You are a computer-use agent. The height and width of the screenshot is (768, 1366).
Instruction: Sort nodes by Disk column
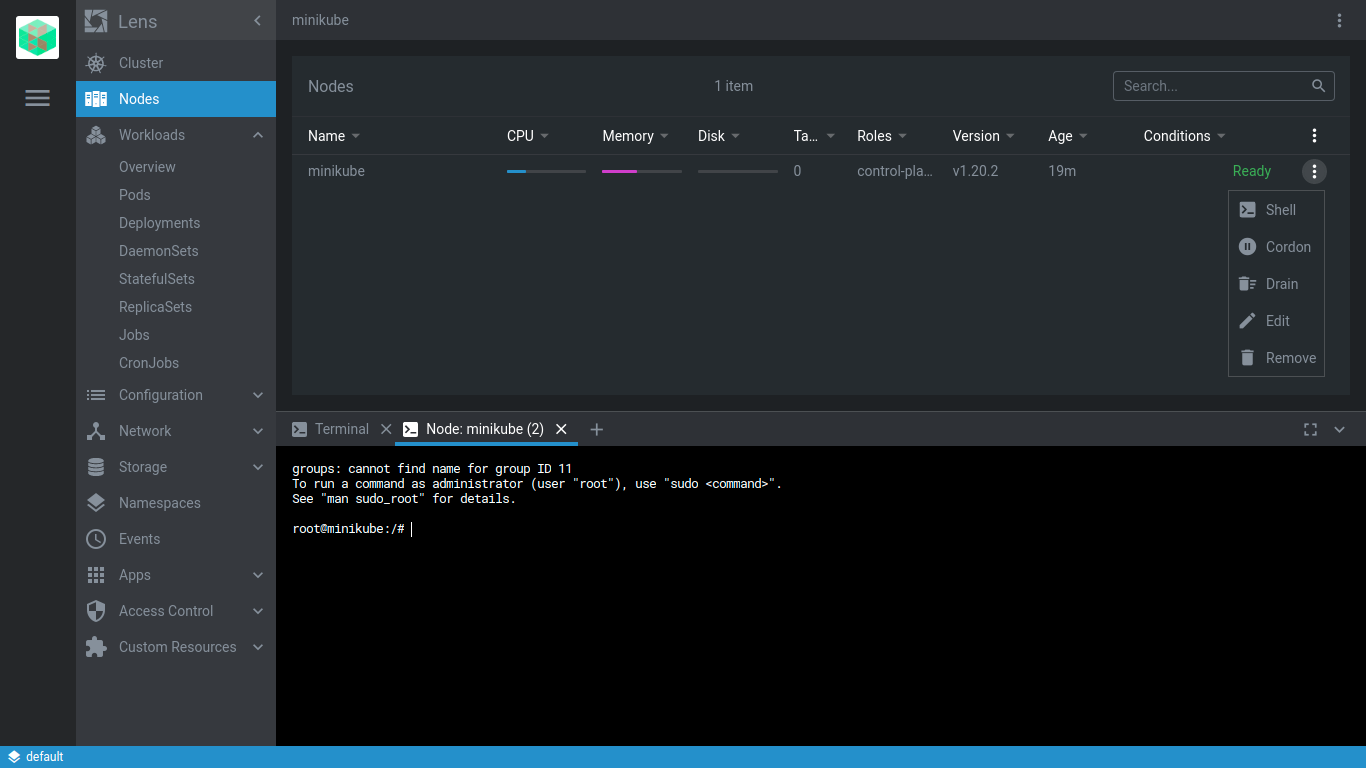[x=720, y=136]
